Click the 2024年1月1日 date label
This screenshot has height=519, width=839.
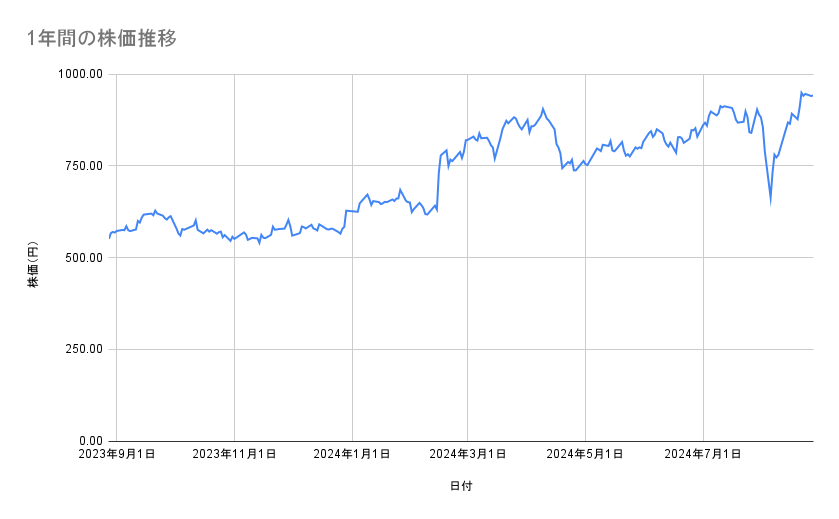[351, 454]
